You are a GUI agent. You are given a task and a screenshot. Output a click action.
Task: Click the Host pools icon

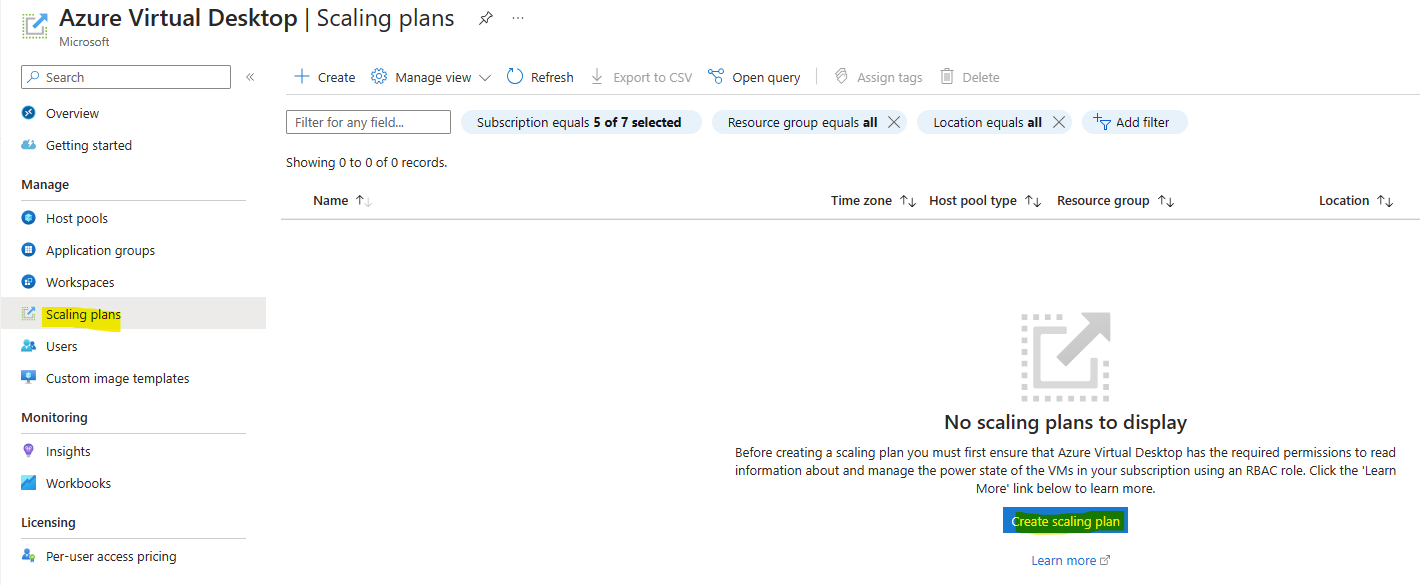coord(28,218)
